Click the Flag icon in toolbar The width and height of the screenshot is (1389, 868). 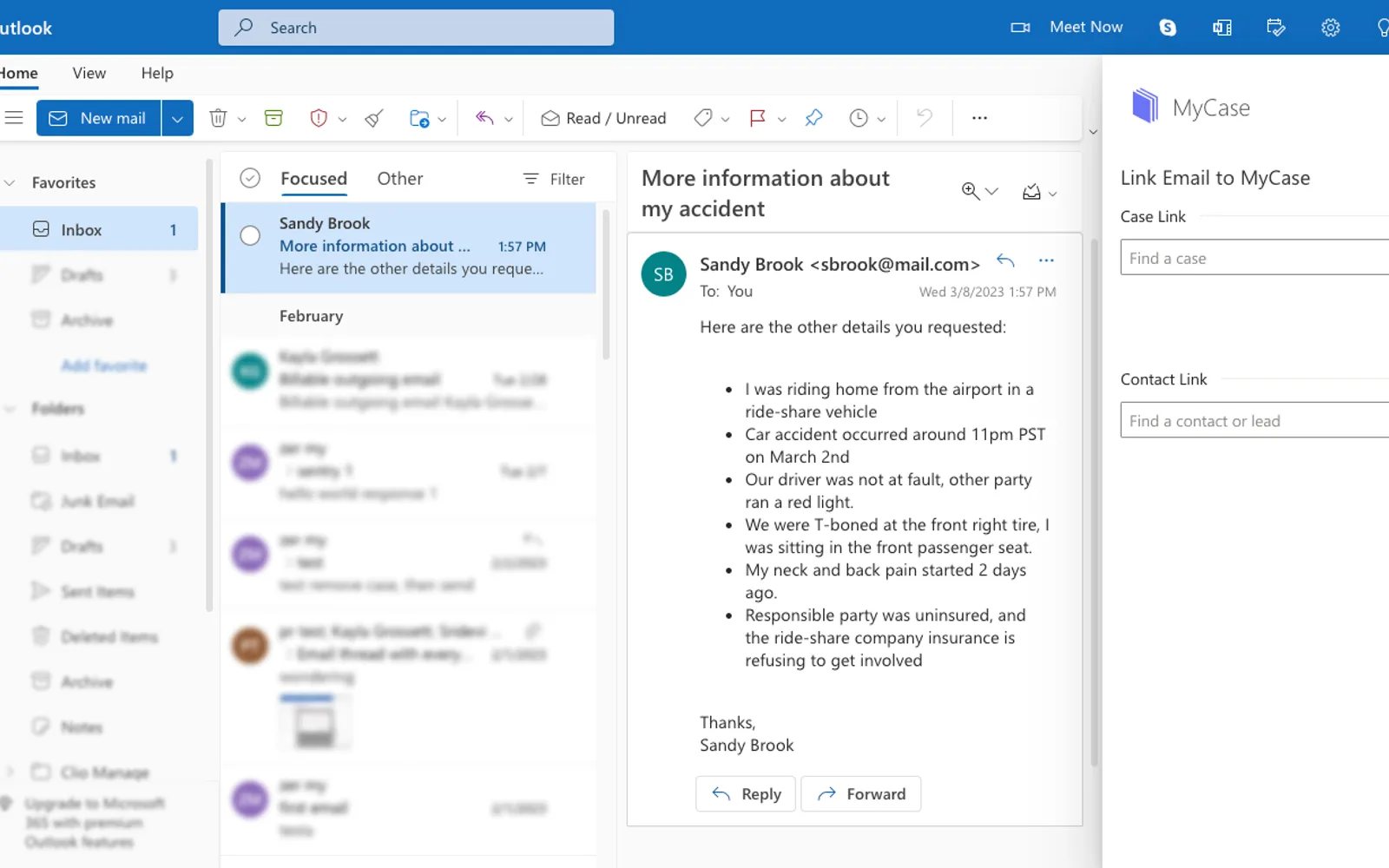point(758,118)
